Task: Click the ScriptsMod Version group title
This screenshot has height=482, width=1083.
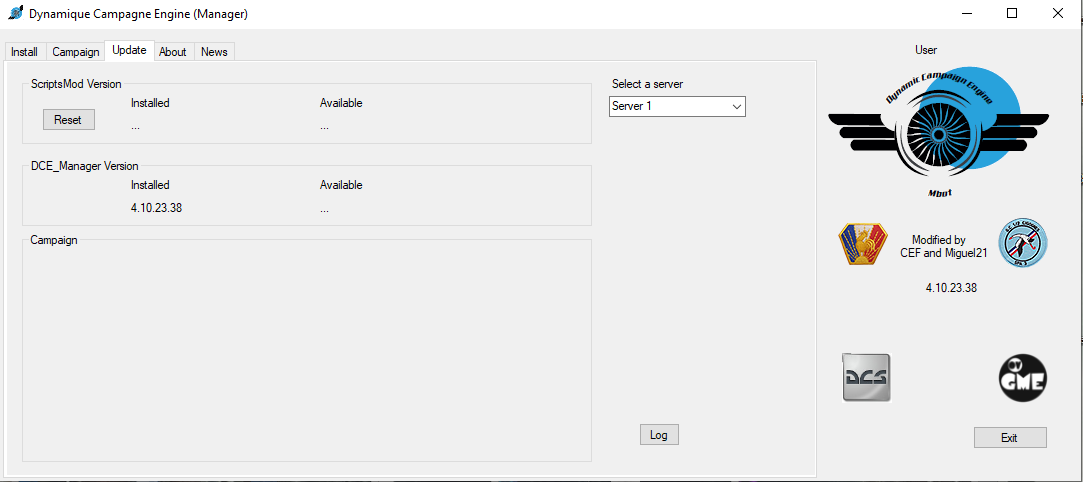Action: [76, 84]
